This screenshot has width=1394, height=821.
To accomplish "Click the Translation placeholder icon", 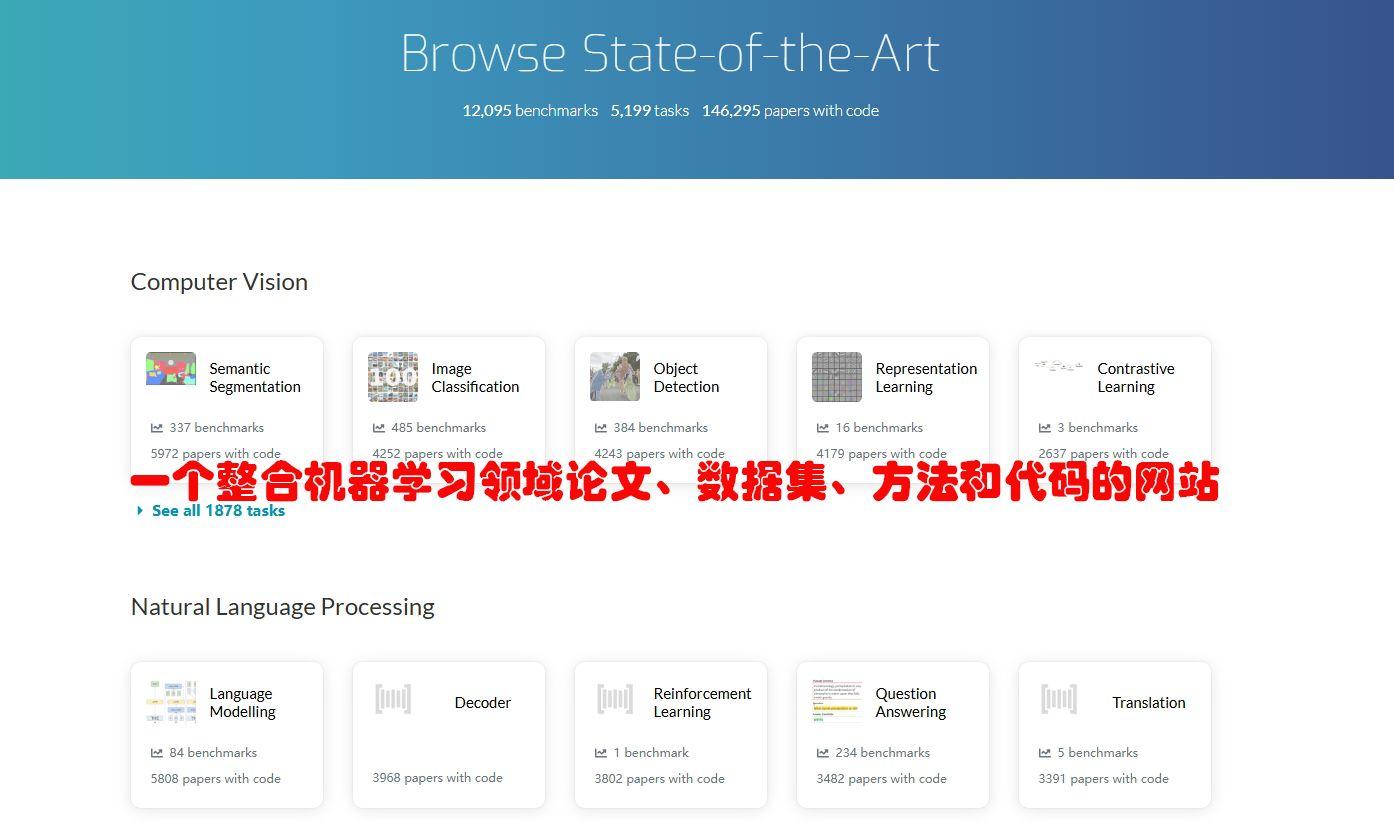I will (1059, 699).
